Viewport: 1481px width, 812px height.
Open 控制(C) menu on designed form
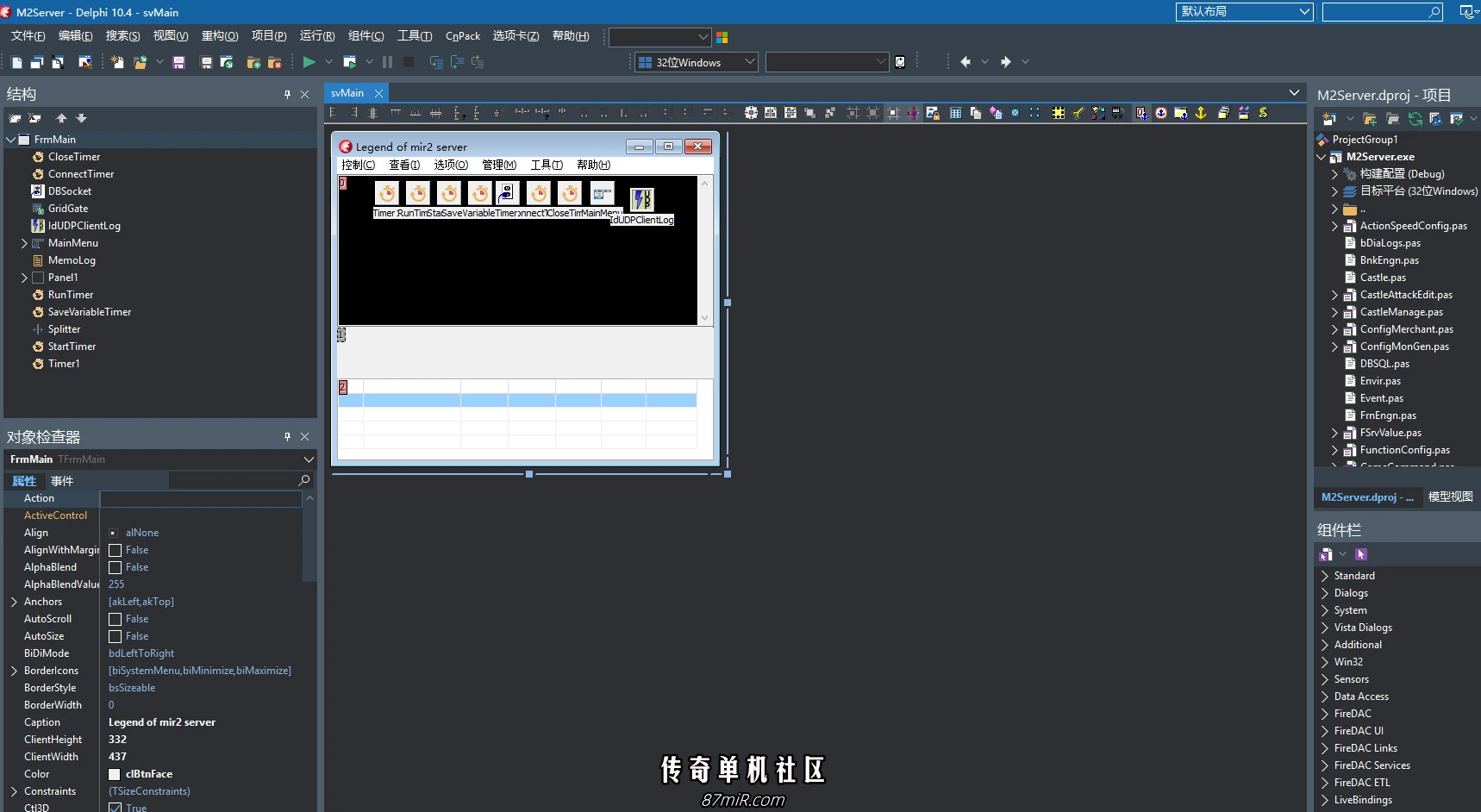pyautogui.click(x=359, y=165)
